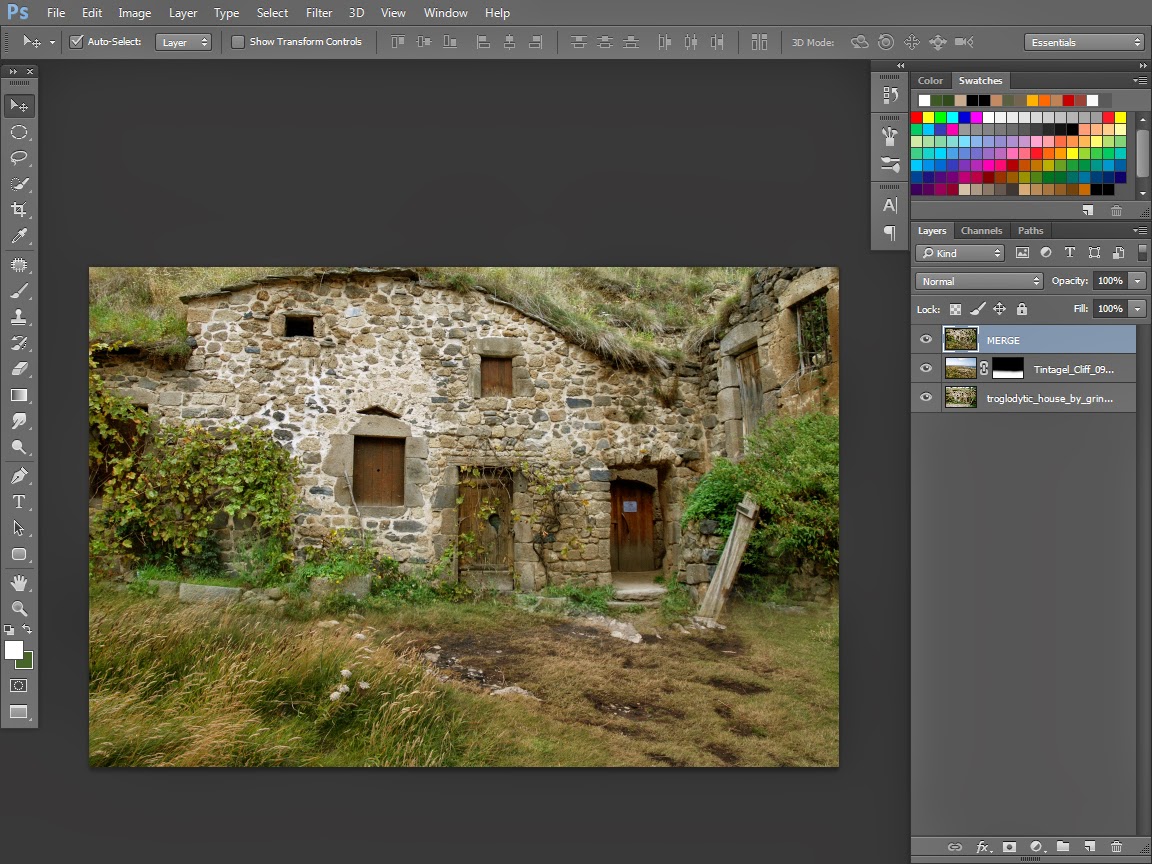Image resolution: width=1152 pixels, height=864 pixels.
Task: Swap foreground and background colors
Action: click(x=27, y=629)
